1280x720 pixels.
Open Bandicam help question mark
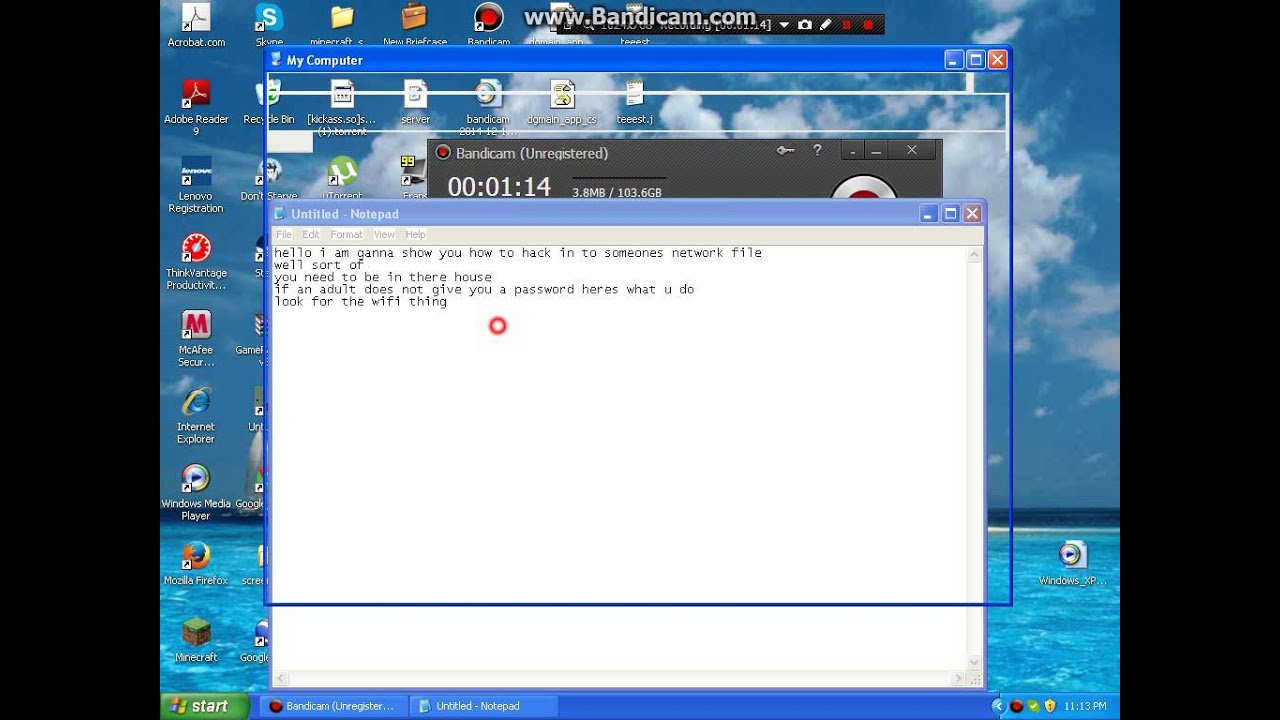pos(817,151)
